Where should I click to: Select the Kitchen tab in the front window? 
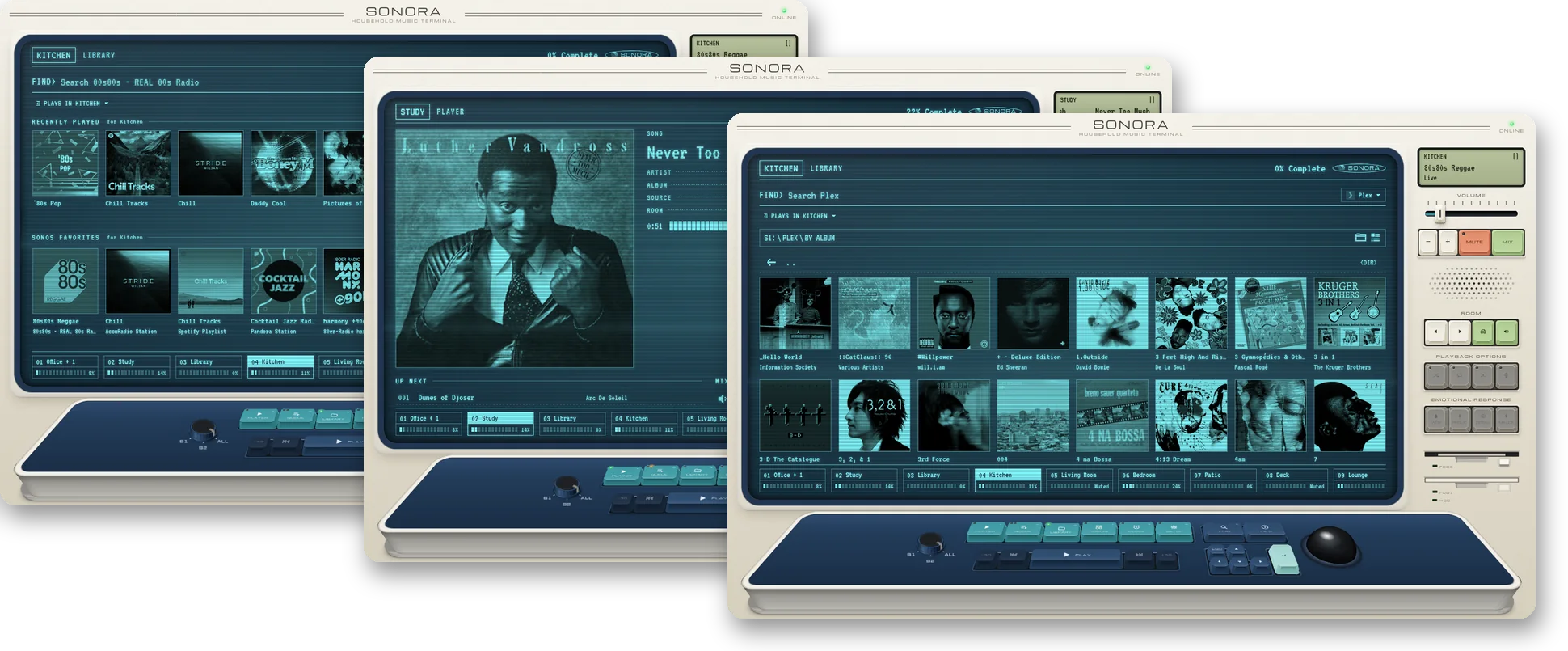781,168
